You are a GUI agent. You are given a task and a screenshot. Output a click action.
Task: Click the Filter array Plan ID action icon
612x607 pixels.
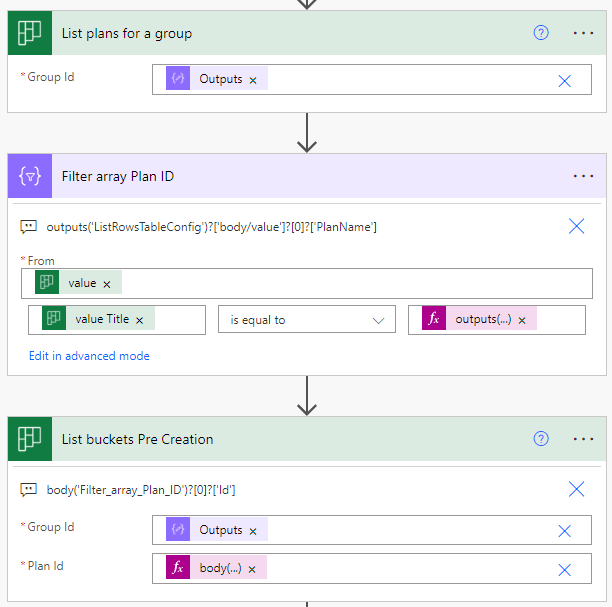(x=29, y=176)
